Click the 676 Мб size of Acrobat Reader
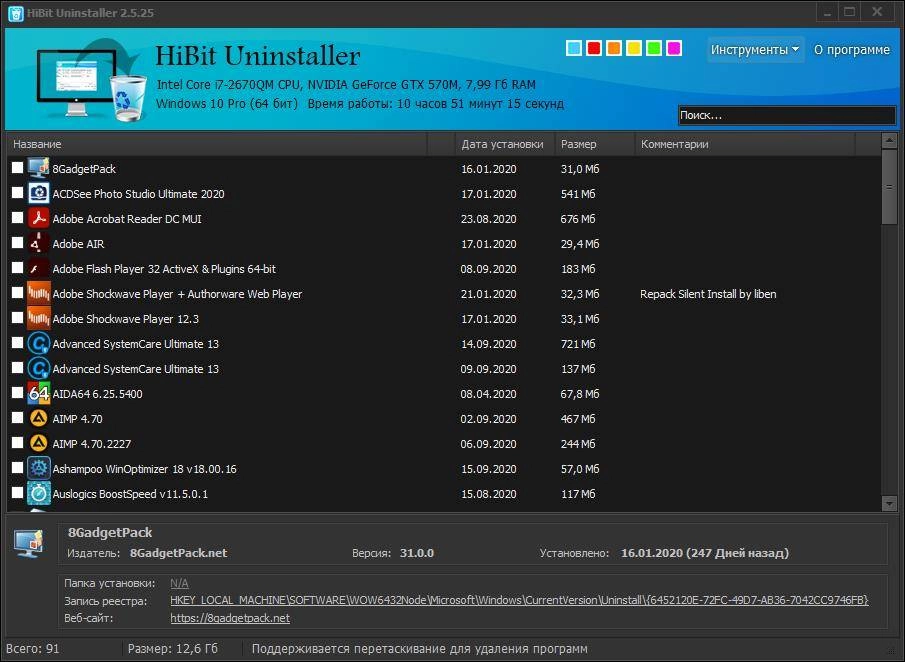This screenshot has height=662, width=905. [x=578, y=219]
